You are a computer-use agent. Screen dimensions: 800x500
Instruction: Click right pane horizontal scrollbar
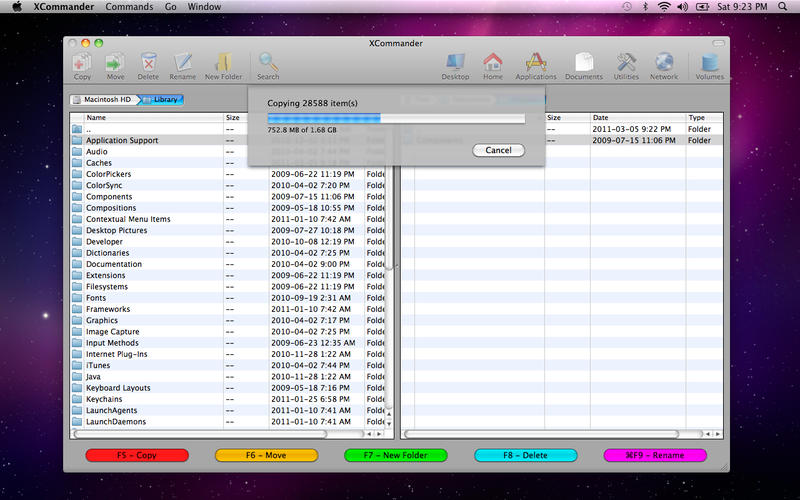tap(541, 434)
